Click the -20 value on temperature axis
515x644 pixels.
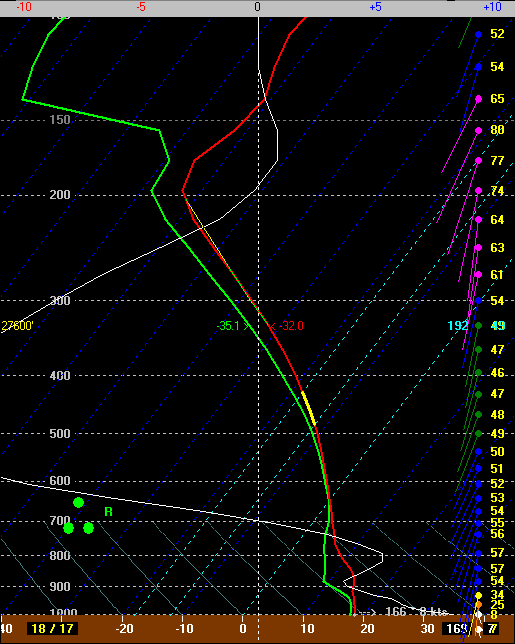pyautogui.click(x=124, y=628)
